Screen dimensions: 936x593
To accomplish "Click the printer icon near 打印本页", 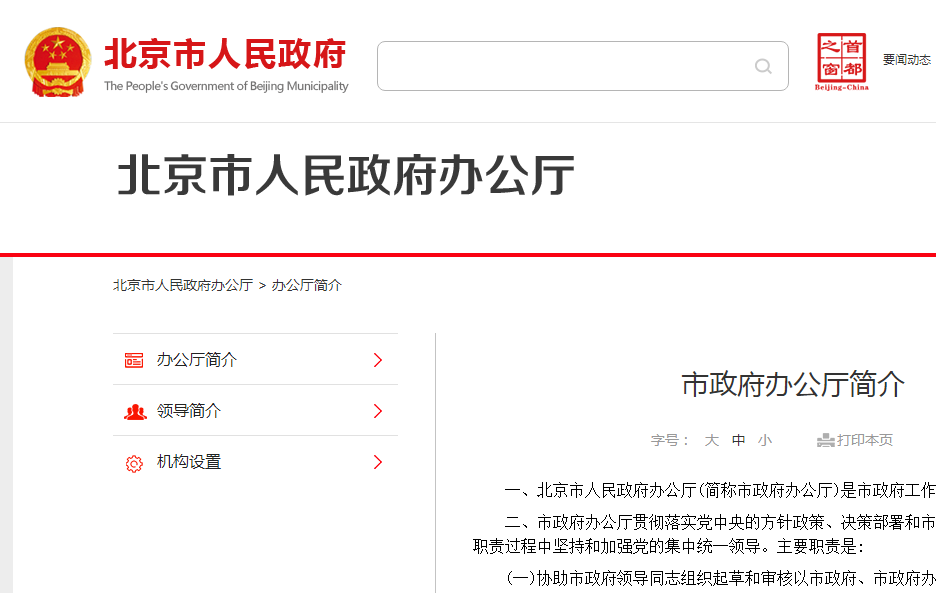I will coord(824,439).
